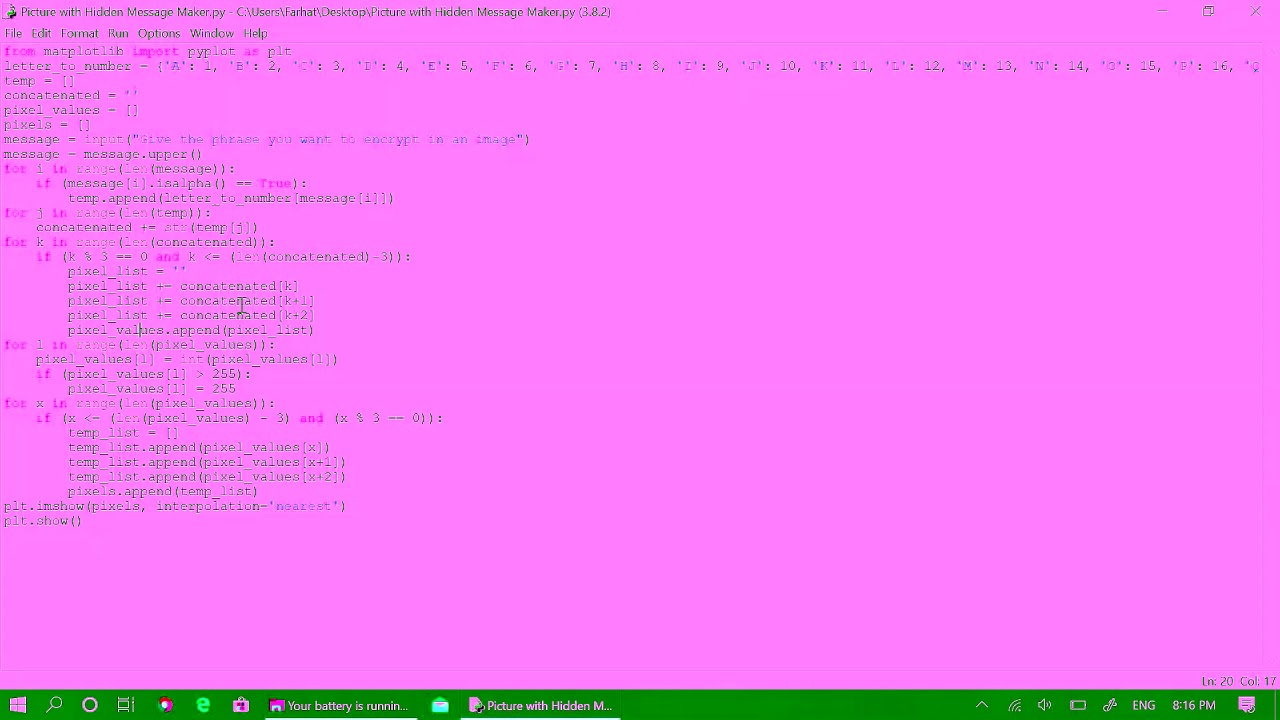Open battery status tray icon
The image size is (1280, 720).
(1078, 705)
